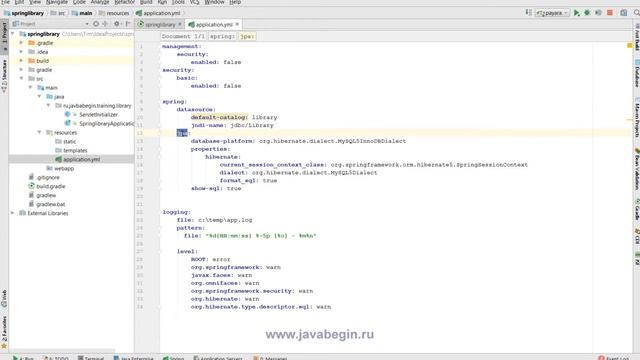This screenshot has width=640, height=360.
Task: Toggle the Web tool window side button
Action: coord(4,298)
